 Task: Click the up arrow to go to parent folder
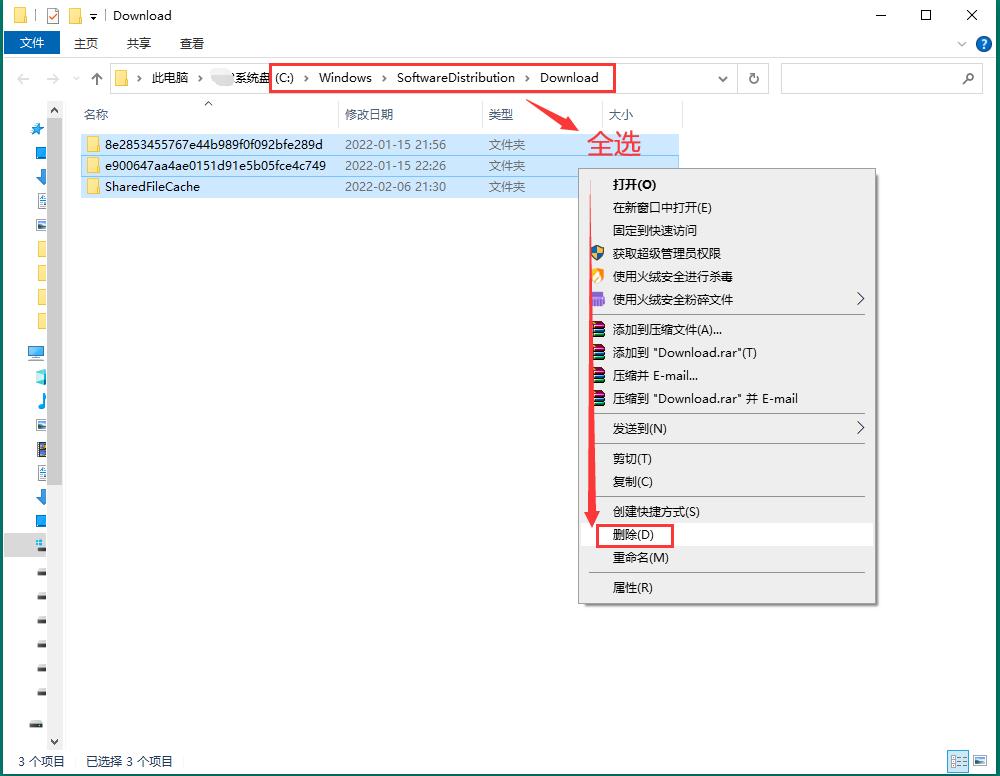tap(96, 77)
